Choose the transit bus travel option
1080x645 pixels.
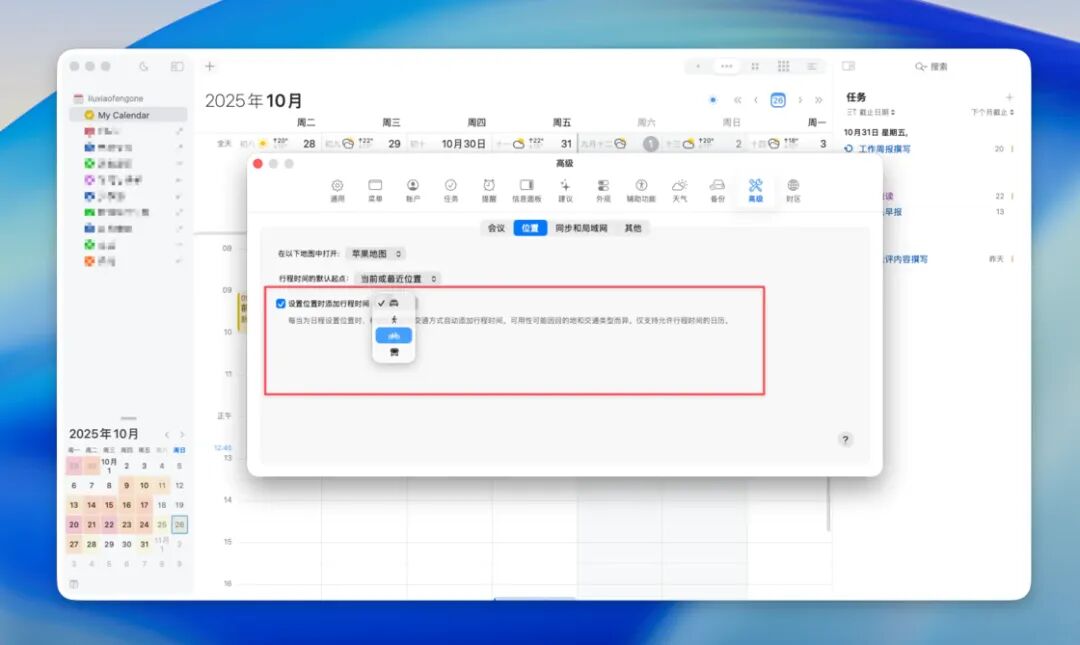click(393, 352)
